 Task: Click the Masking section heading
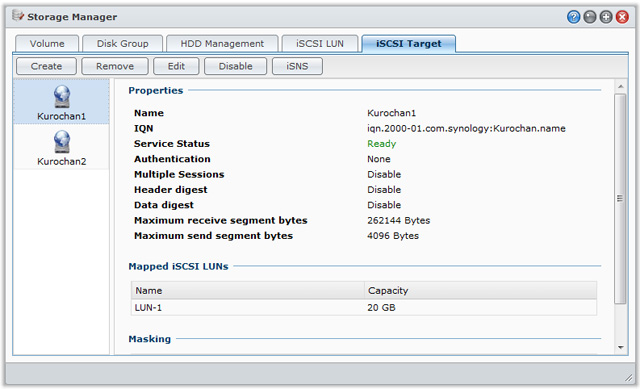149,339
